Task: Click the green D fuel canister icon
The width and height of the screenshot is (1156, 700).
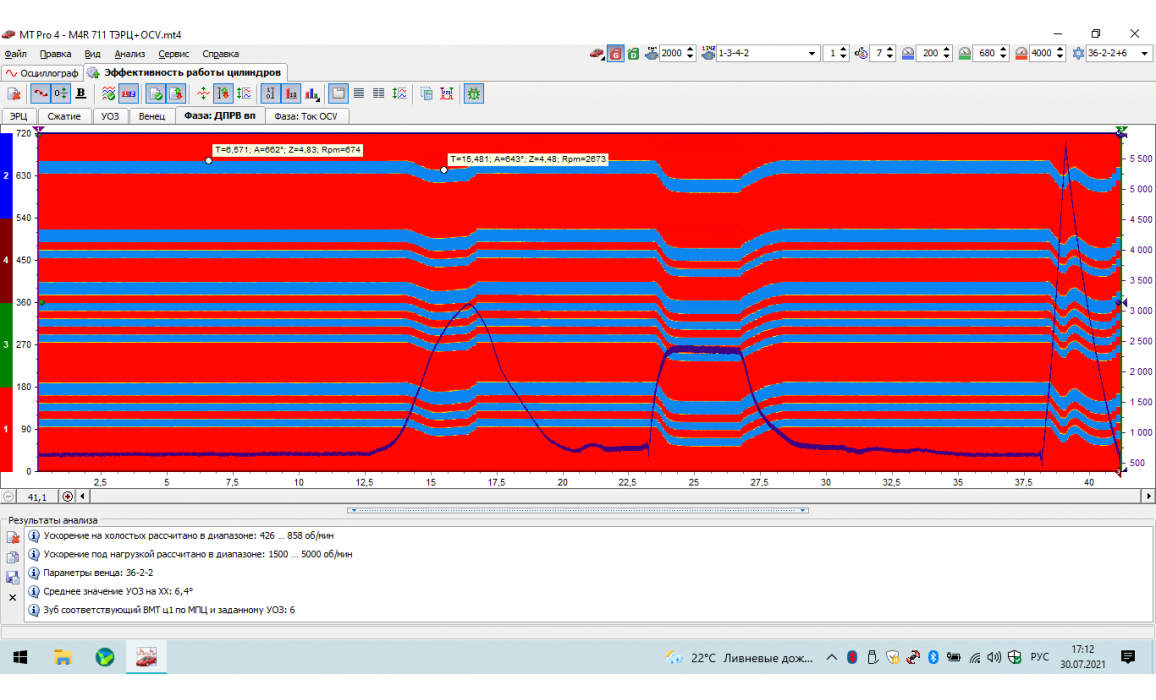Action: point(634,53)
